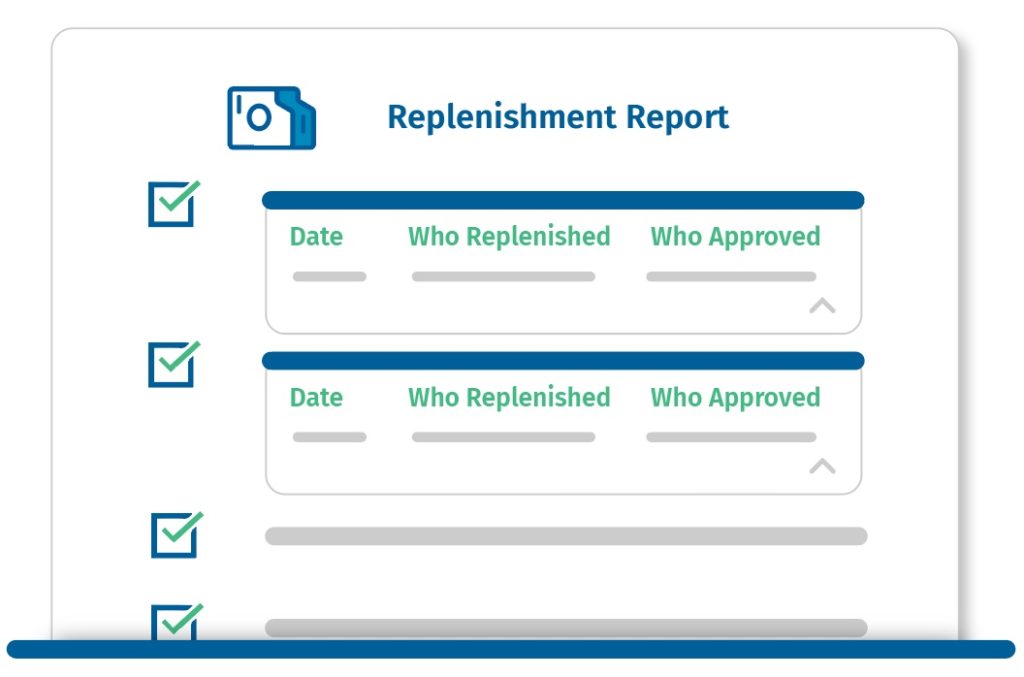Select Who Replenished header in first card
Image resolution: width=1024 pixels, height=677 pixels.
click(x=509, y=236)
